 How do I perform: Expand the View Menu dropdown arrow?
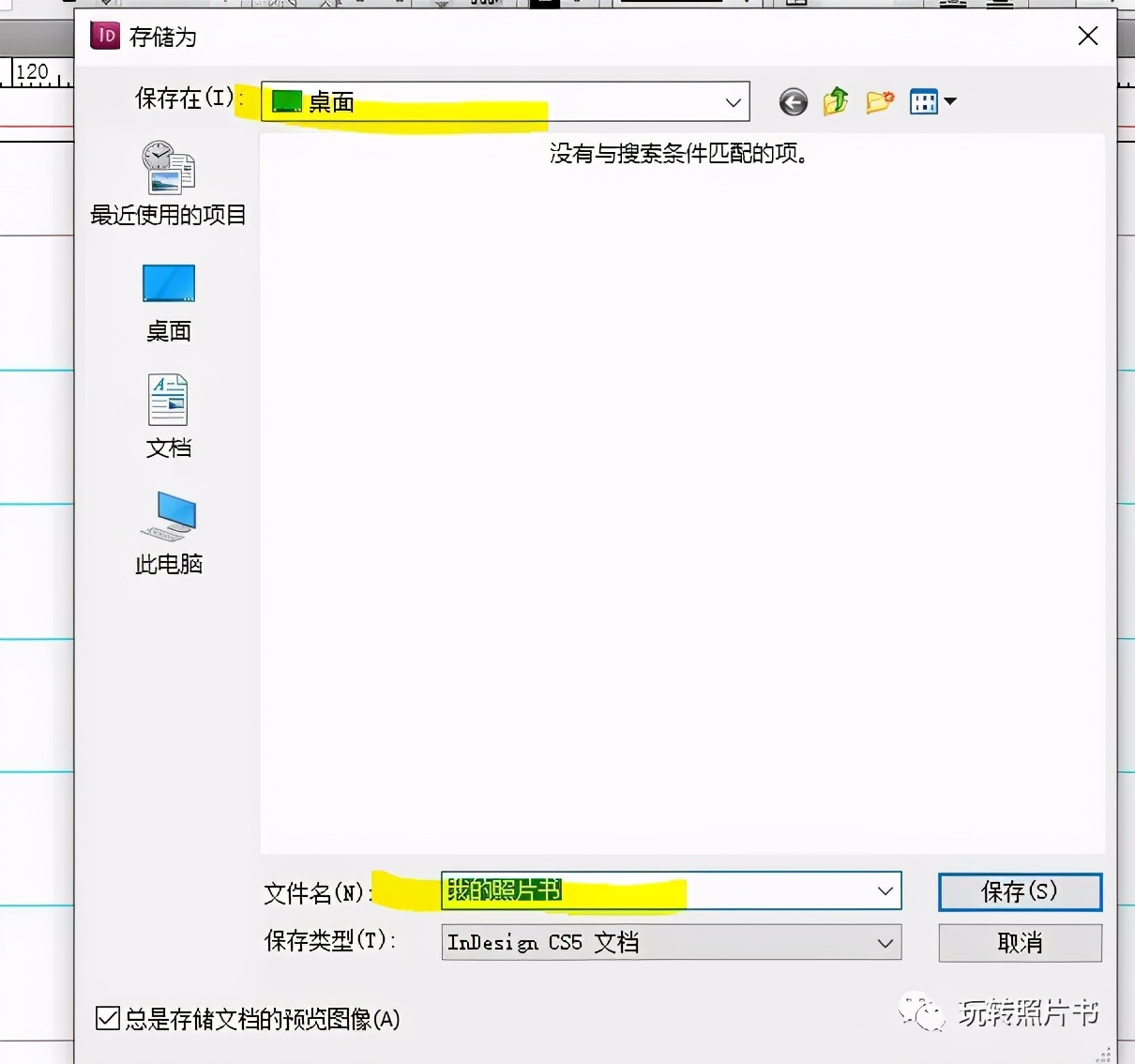coord(951,101)
